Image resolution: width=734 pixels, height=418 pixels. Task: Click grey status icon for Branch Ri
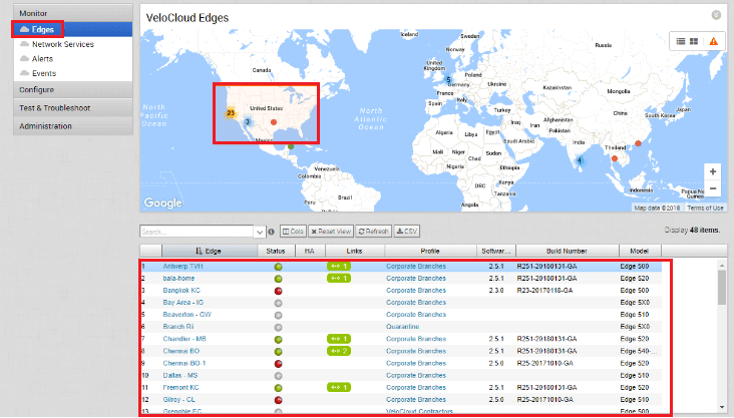pos(278,327)
